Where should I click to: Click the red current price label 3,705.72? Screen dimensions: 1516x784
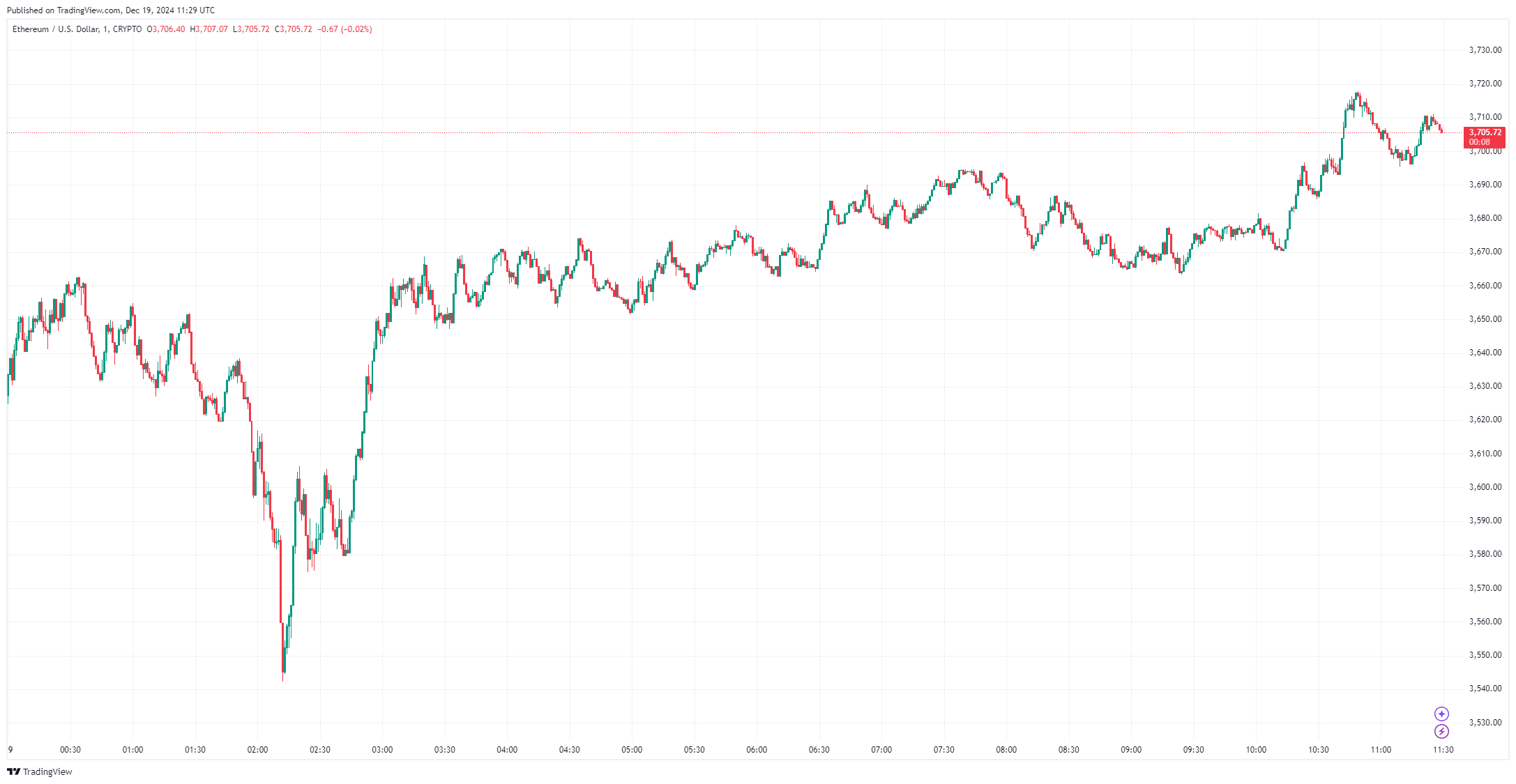[1484, 137]
